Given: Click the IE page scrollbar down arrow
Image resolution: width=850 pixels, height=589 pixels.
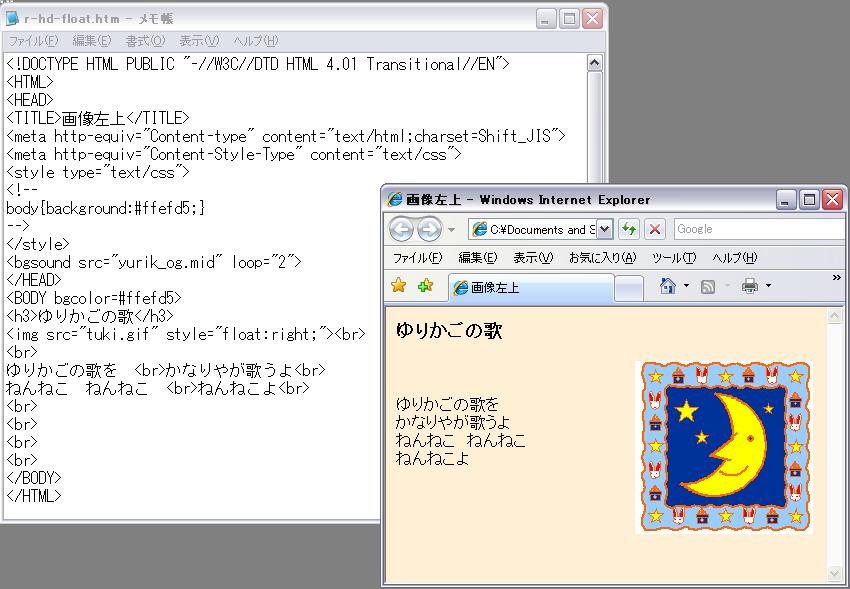Looking at the screenshot, I should 834,574.
